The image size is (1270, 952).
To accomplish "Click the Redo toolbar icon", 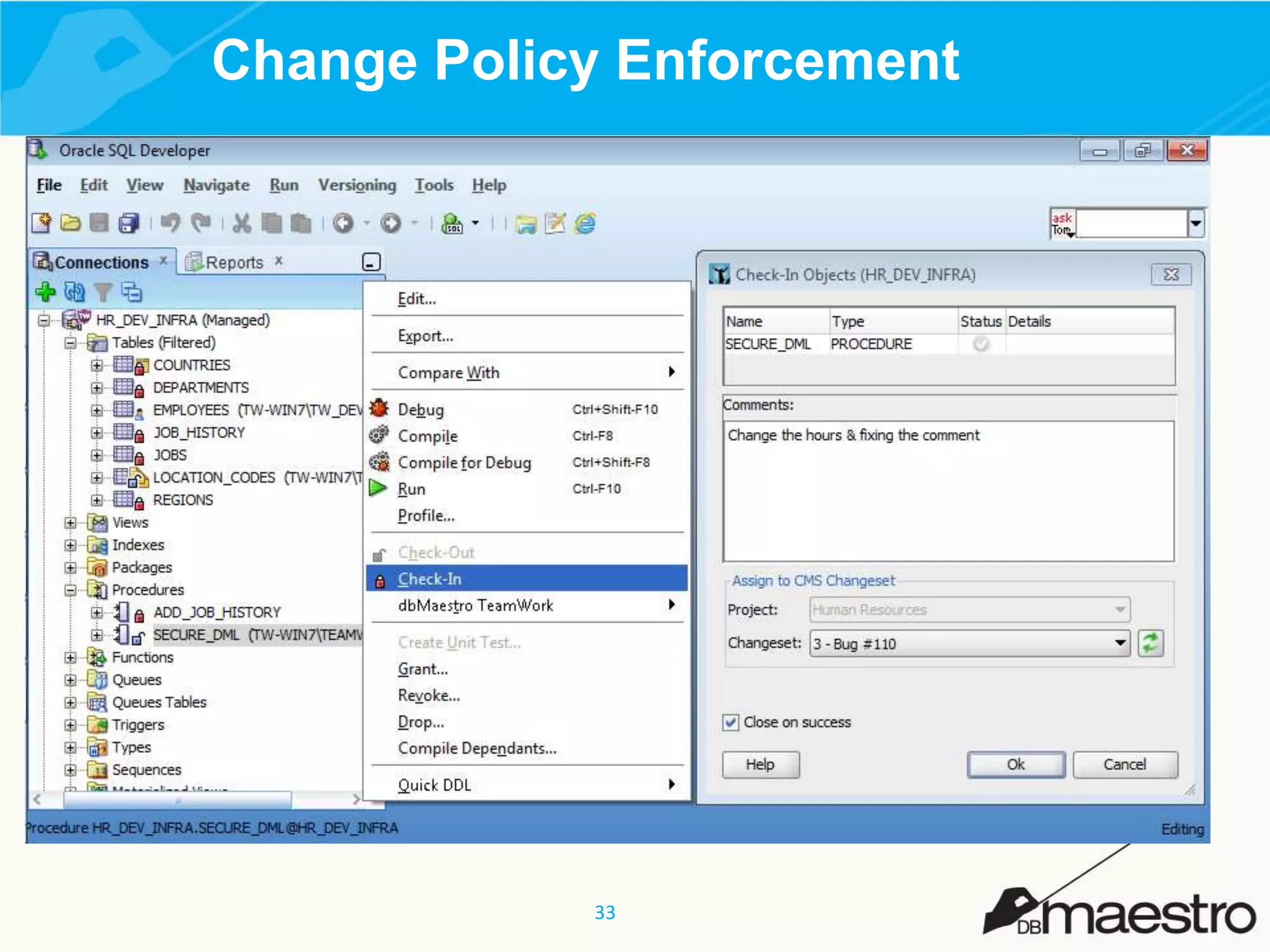I will click(200, 223).
